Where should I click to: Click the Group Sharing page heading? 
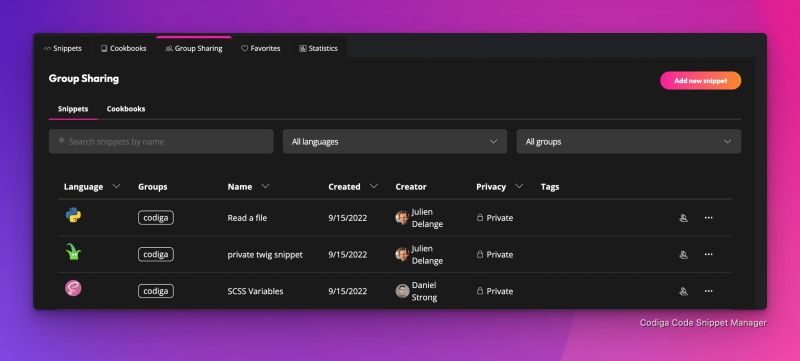tap(84, 79)
